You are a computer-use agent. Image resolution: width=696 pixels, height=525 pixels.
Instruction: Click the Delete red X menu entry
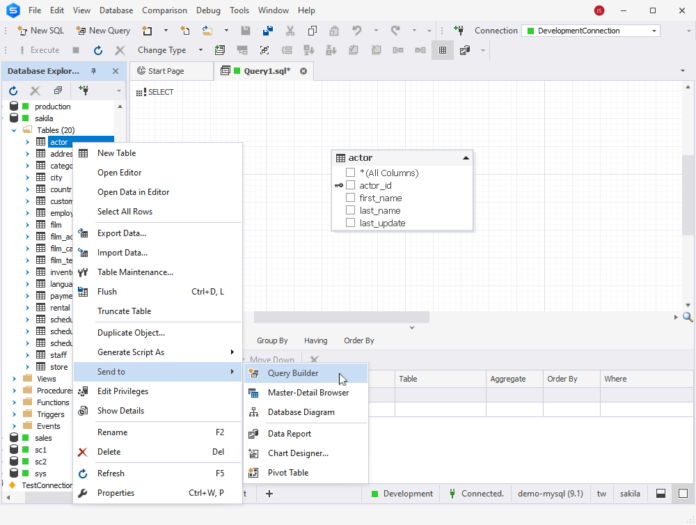pos(111,452)
